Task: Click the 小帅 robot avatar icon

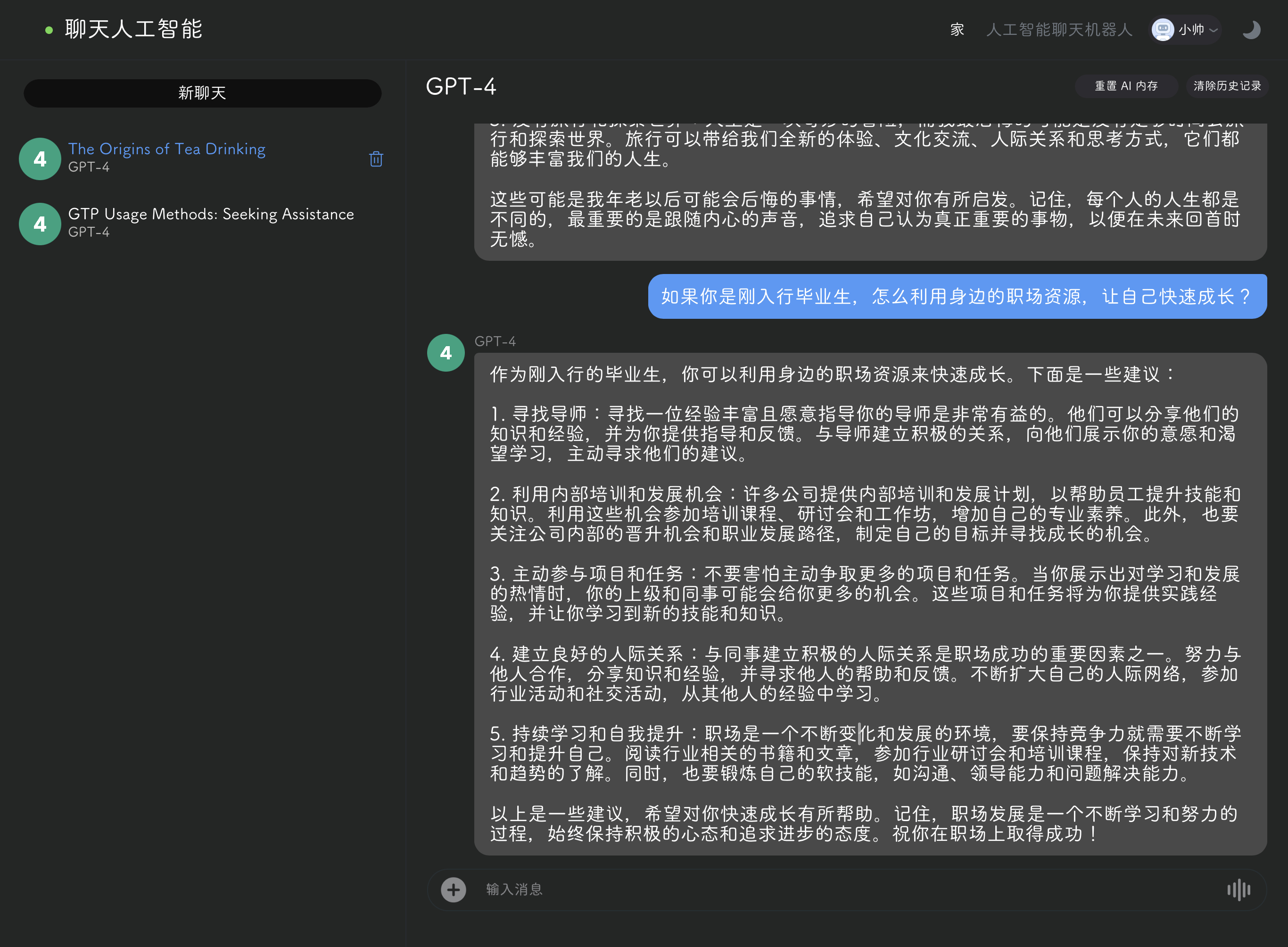Action: click(x=1163, y=30)
